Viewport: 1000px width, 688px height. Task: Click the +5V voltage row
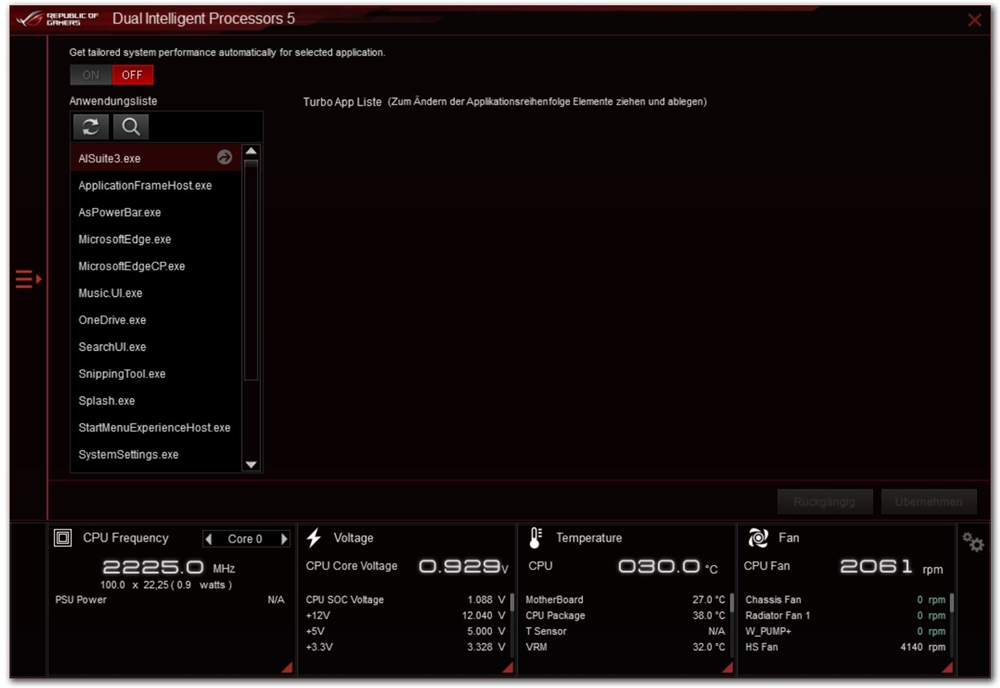click(x=406, y=631)
